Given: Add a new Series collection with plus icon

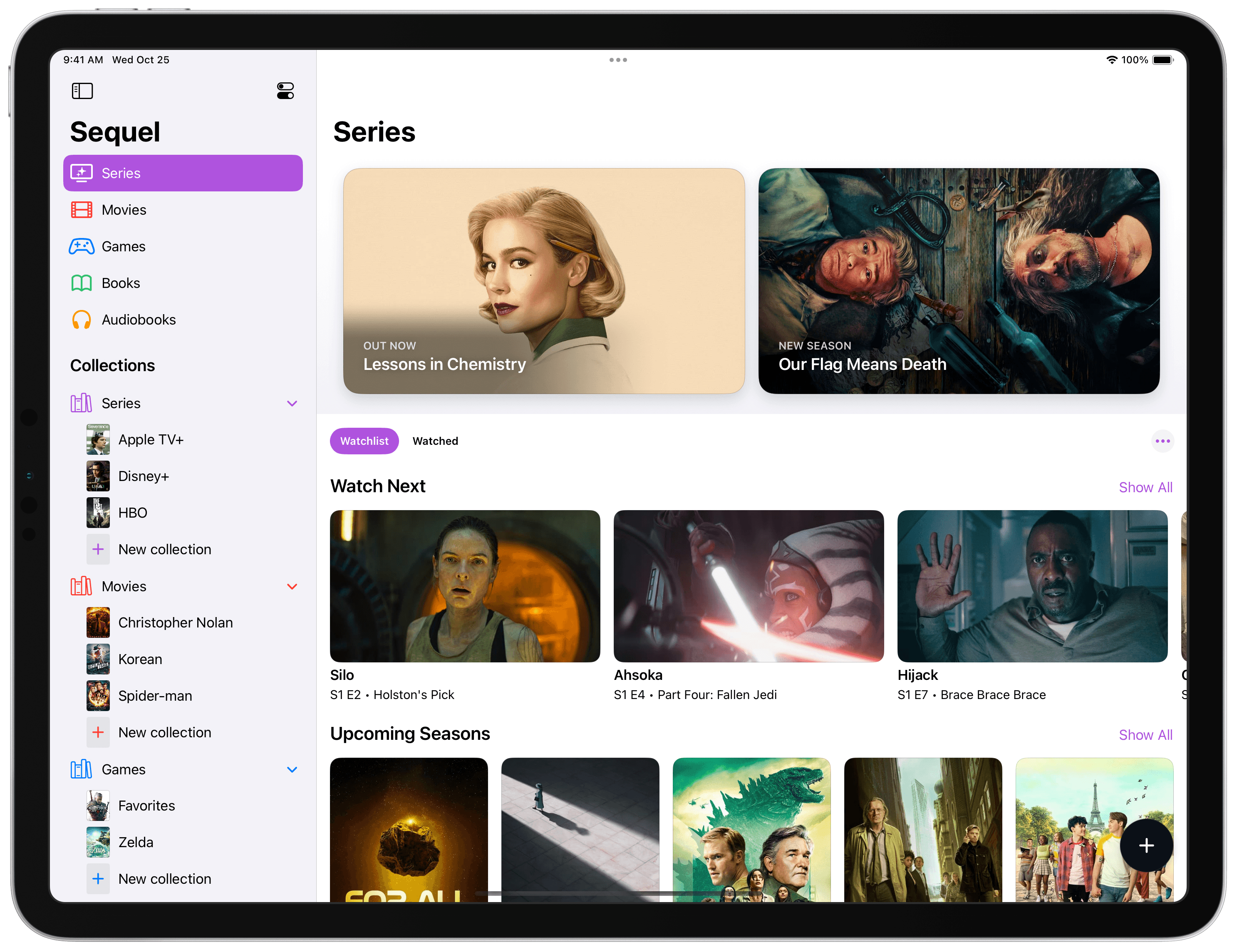Looking at the screenshot, I should (98, 549).
